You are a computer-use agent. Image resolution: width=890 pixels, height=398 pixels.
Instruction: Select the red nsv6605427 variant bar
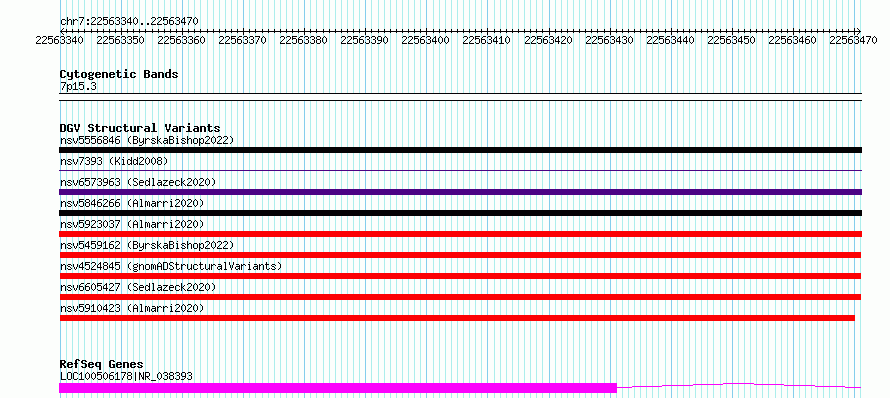click(460, 297)
